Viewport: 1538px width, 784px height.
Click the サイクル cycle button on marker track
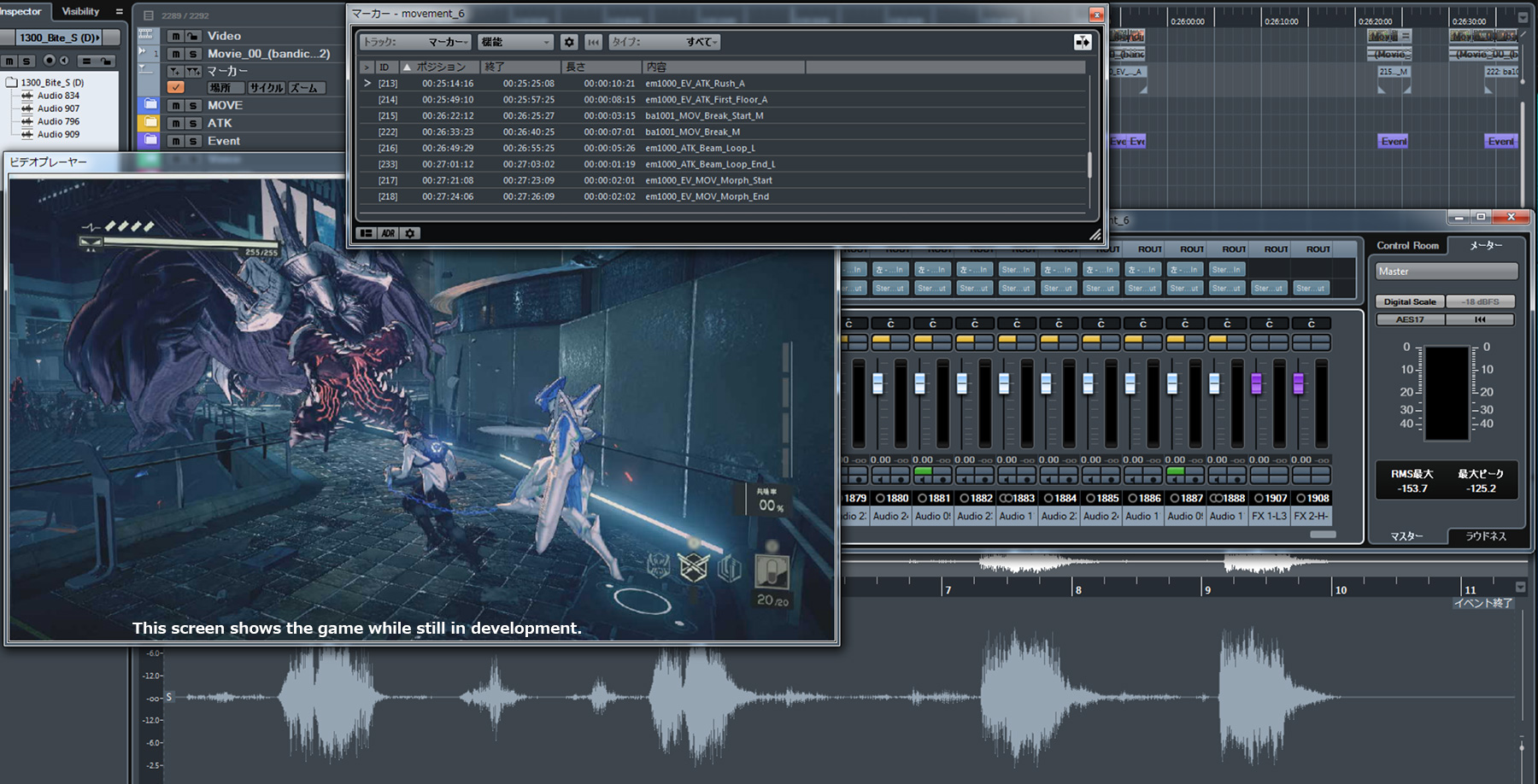pos(267,88)
